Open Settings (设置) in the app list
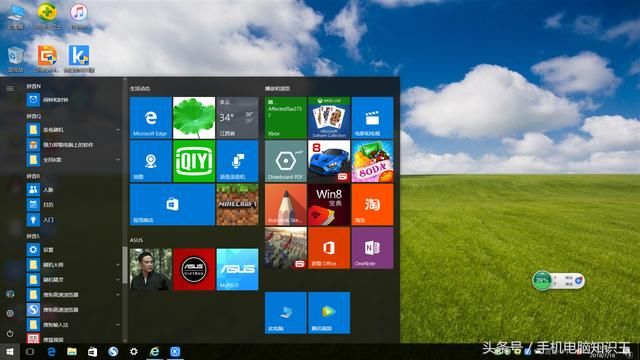Viewport: 640px width, 360px height. tap(73, 250)
